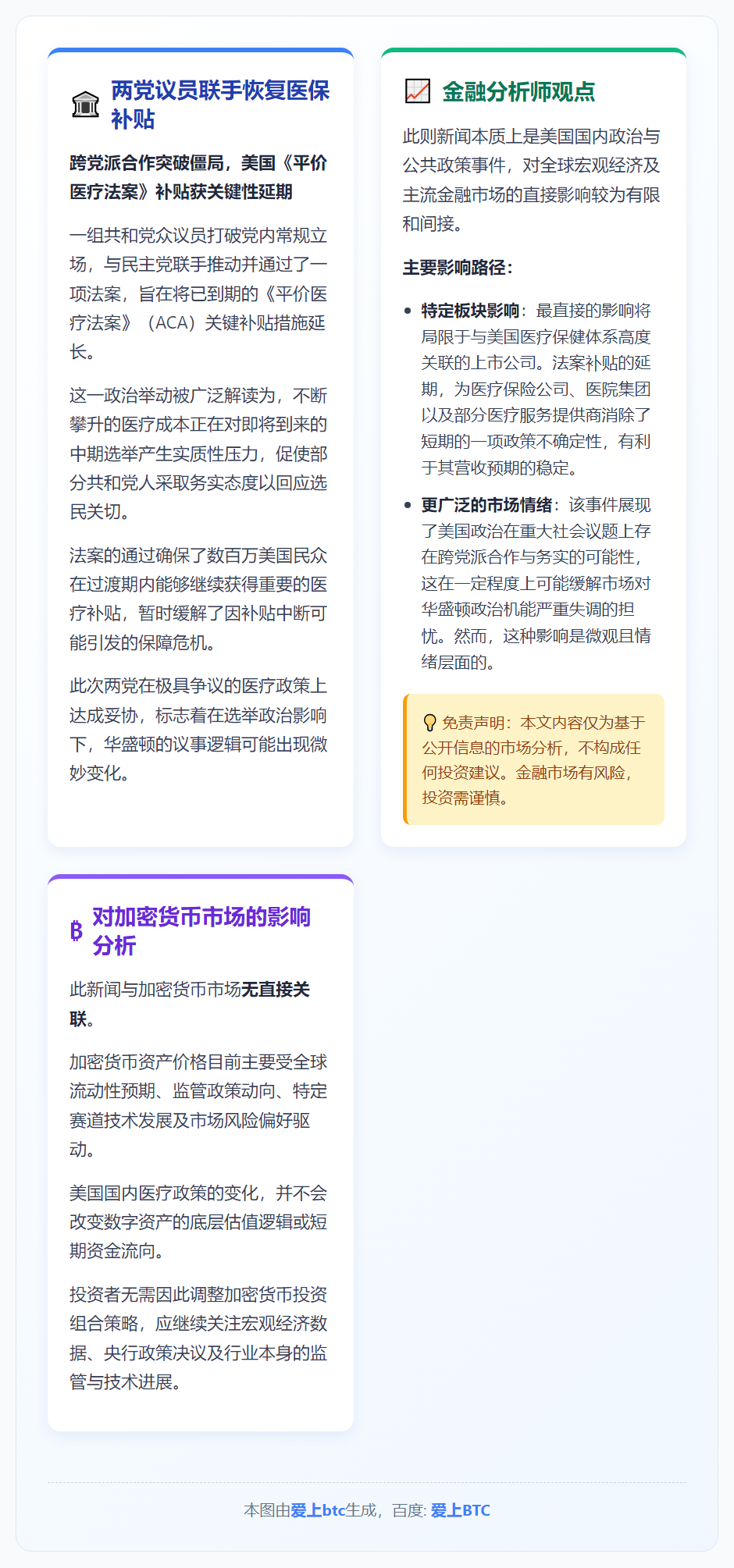Open the 爱上btc link in footer
This screenshot has height=1568, width=734.
point(318,1510)
